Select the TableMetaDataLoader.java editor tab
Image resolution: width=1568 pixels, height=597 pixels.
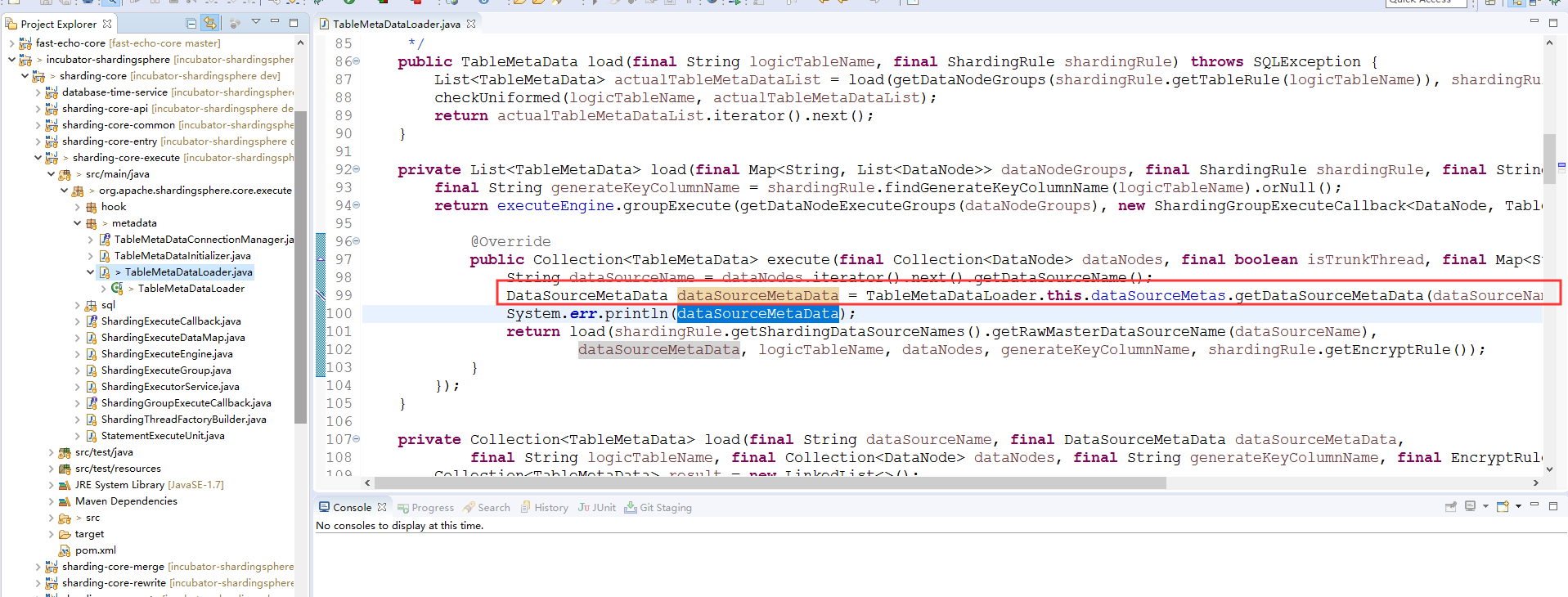pos(396,24)
